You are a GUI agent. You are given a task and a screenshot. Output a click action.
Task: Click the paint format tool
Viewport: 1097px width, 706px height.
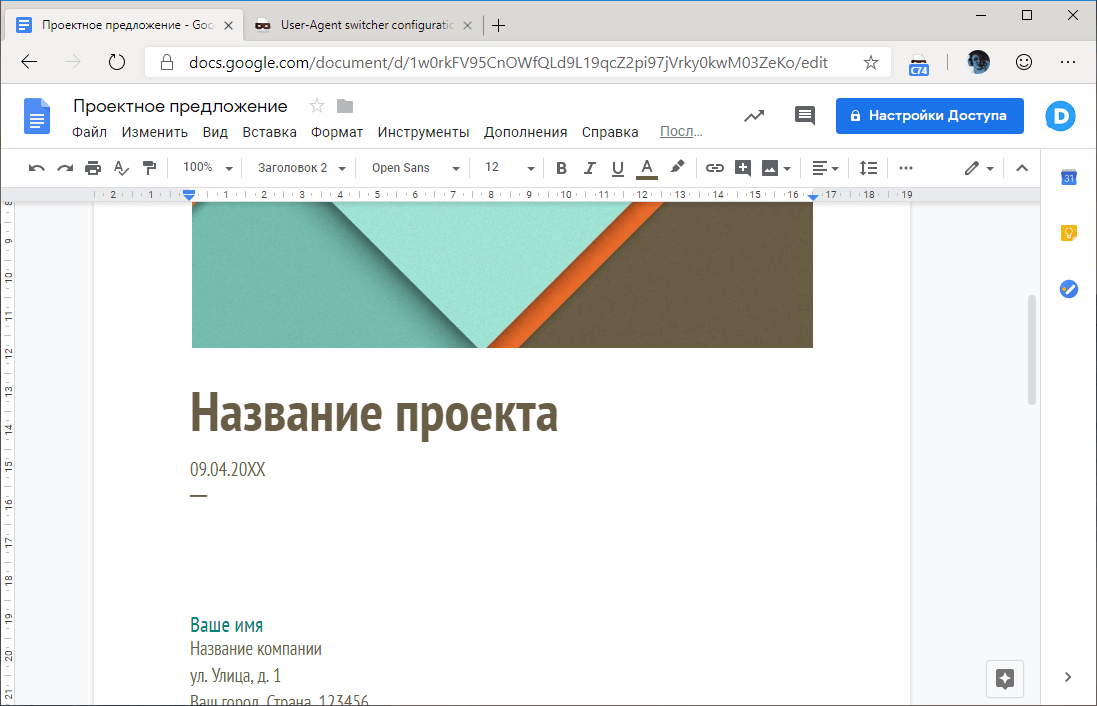click(x=150, y=167)
